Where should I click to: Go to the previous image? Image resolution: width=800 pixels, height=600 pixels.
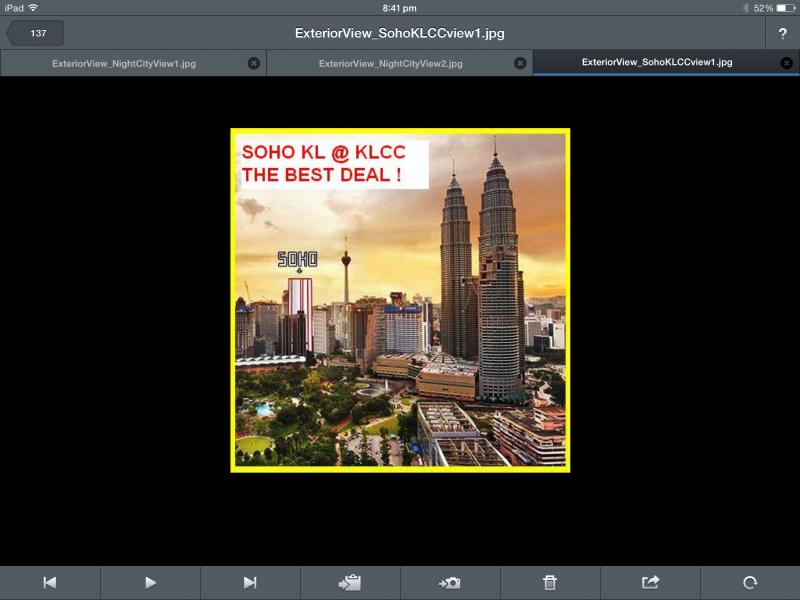[49, 582]
